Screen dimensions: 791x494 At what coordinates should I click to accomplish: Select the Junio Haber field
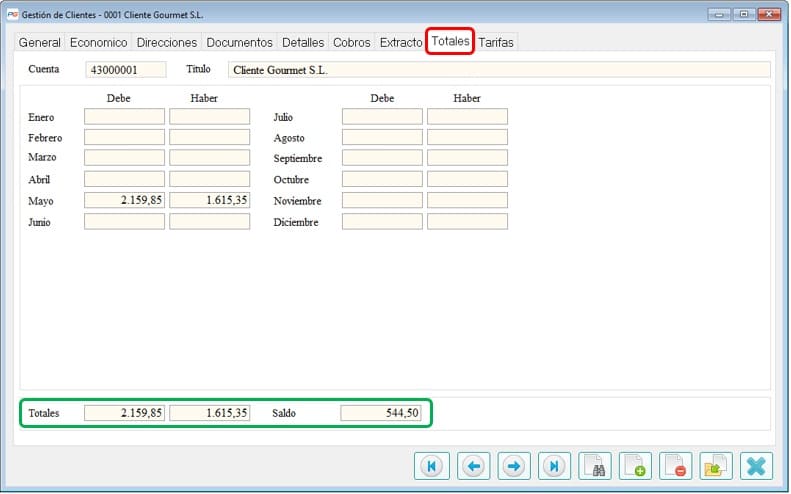[x=209, y=222]
